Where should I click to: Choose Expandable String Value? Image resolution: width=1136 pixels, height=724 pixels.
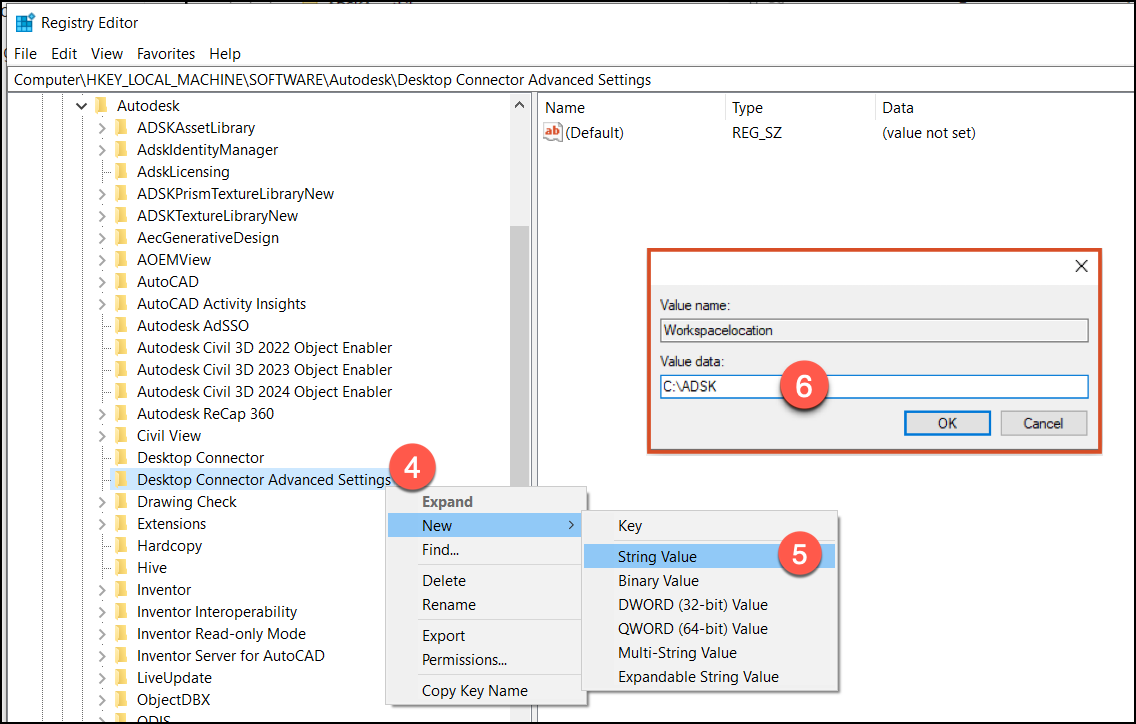coord(709,676)
